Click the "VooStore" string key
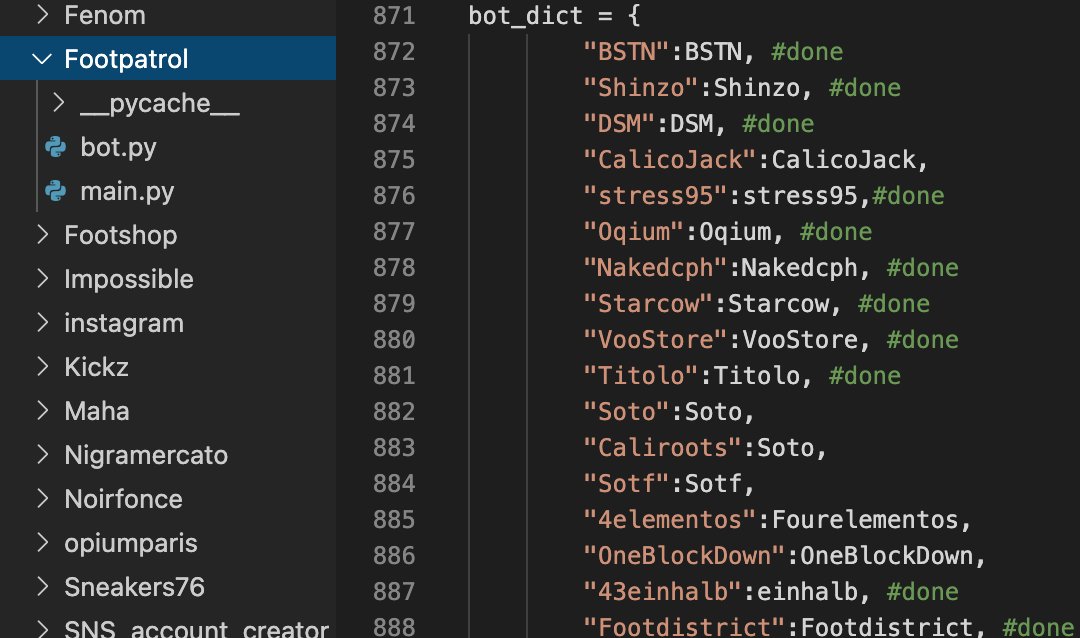 point(655,339)
